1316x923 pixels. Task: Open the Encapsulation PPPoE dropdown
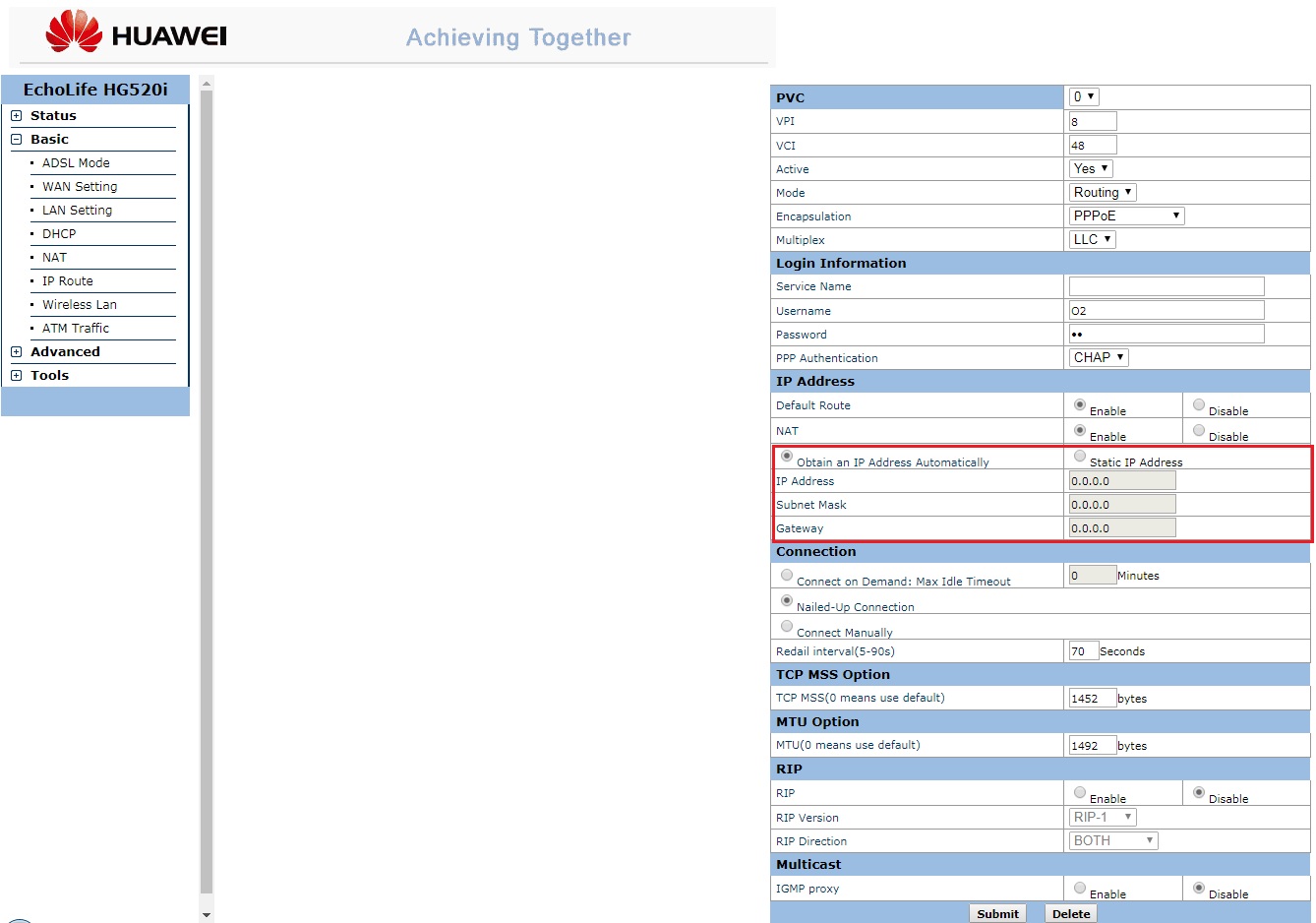pyautogui.click(x=1126, y=215)
